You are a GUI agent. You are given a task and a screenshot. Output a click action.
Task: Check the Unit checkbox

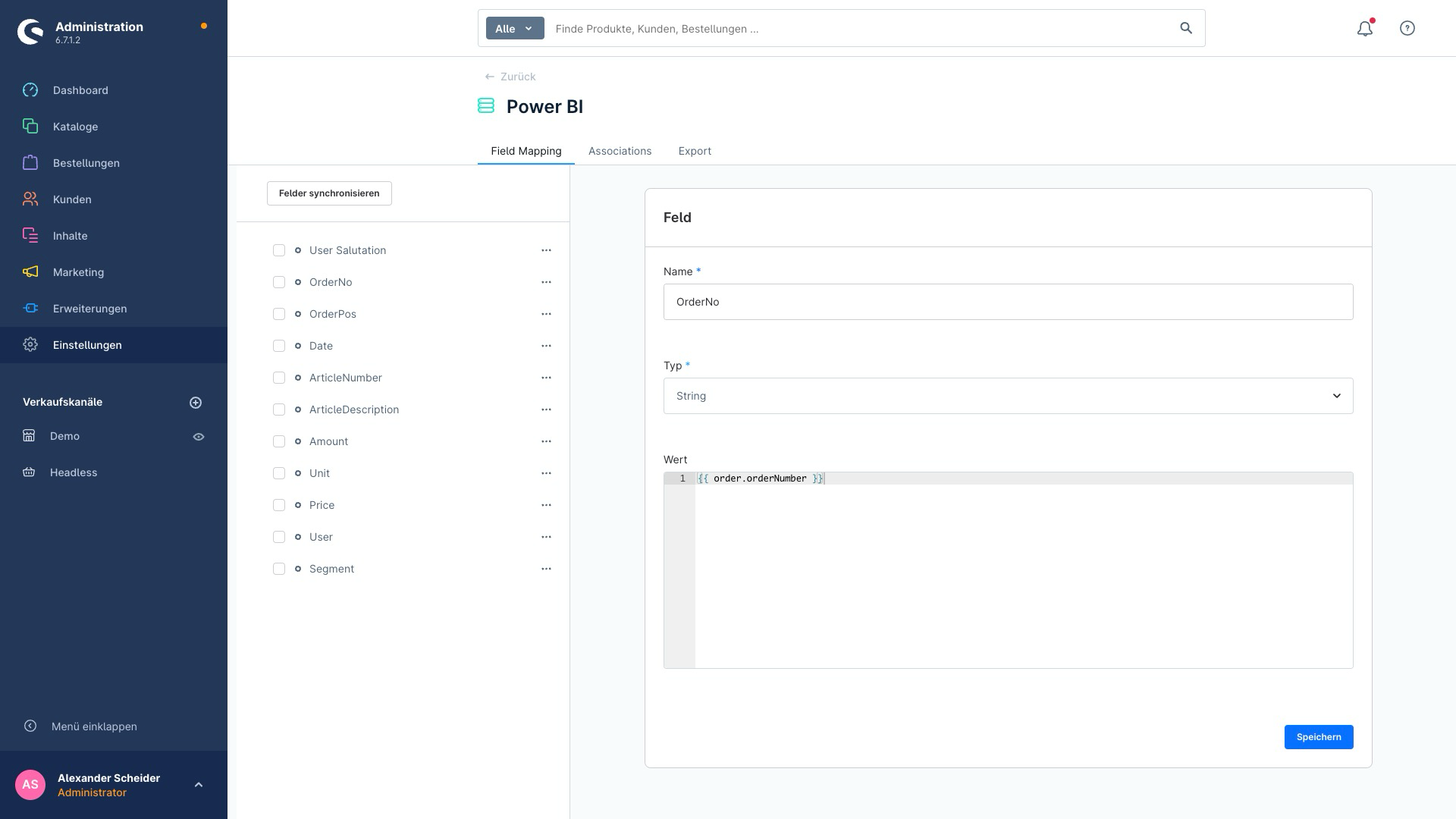[x=279, y=473]
